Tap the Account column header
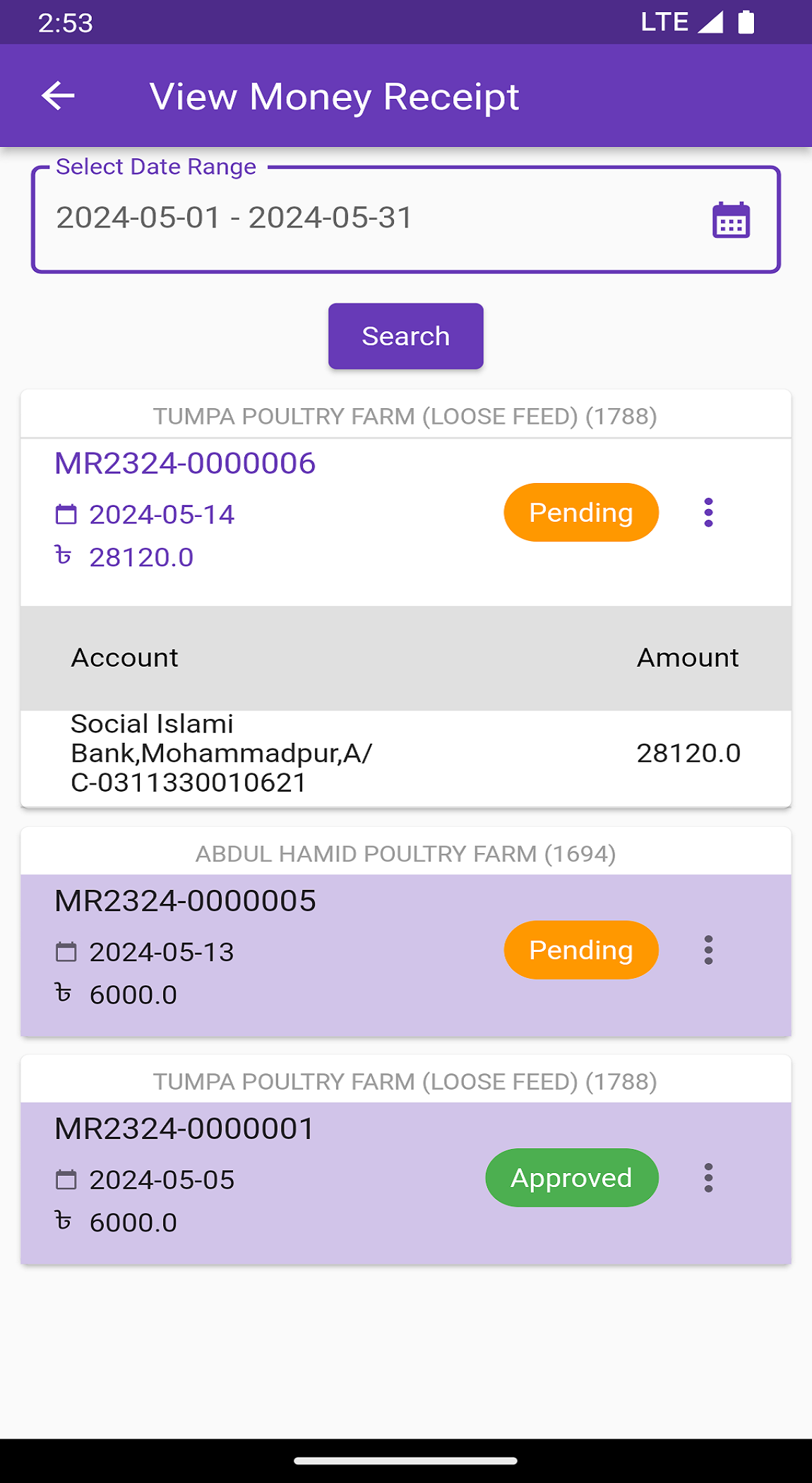This screenshot has height=1483, width=812. [124, 658]
